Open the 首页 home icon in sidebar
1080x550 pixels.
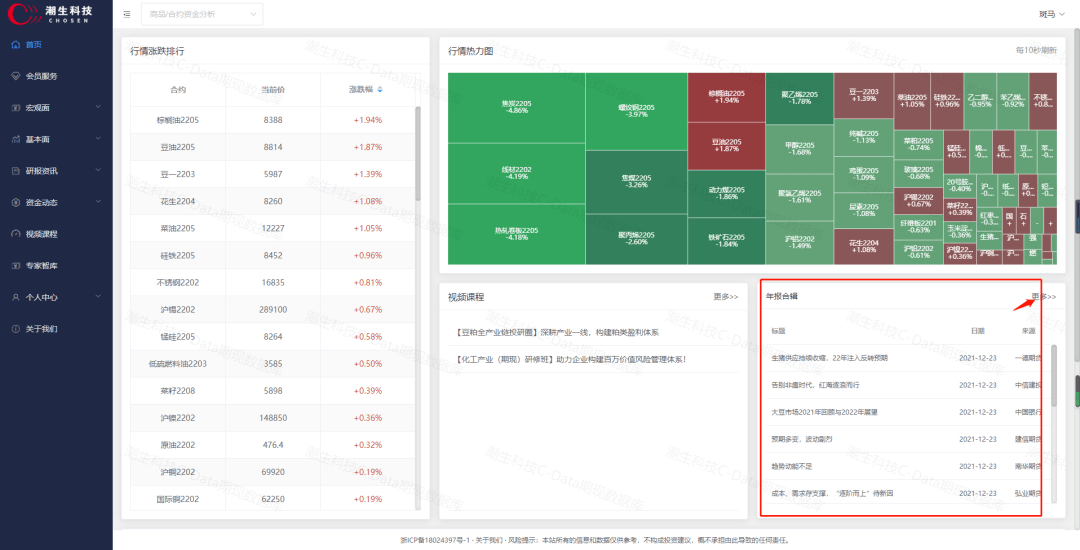click(16, 45)
